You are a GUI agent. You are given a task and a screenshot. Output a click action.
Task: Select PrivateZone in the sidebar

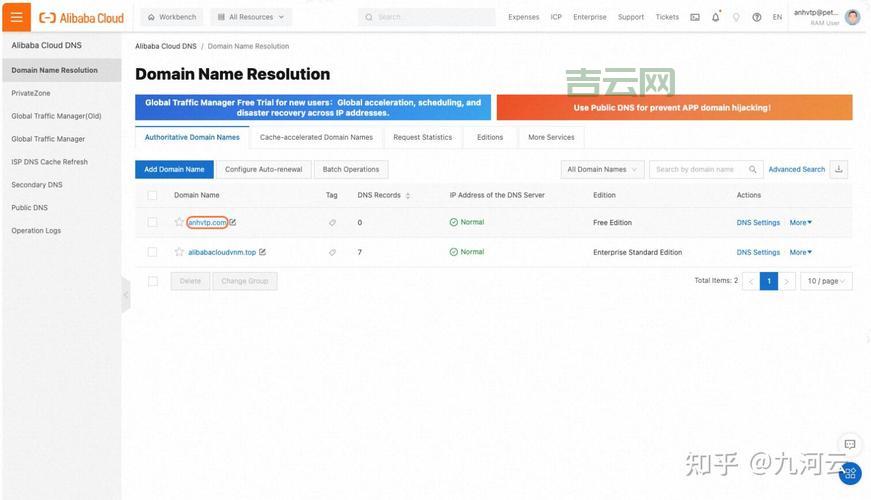pyautogui.click(x=31, y=93)
